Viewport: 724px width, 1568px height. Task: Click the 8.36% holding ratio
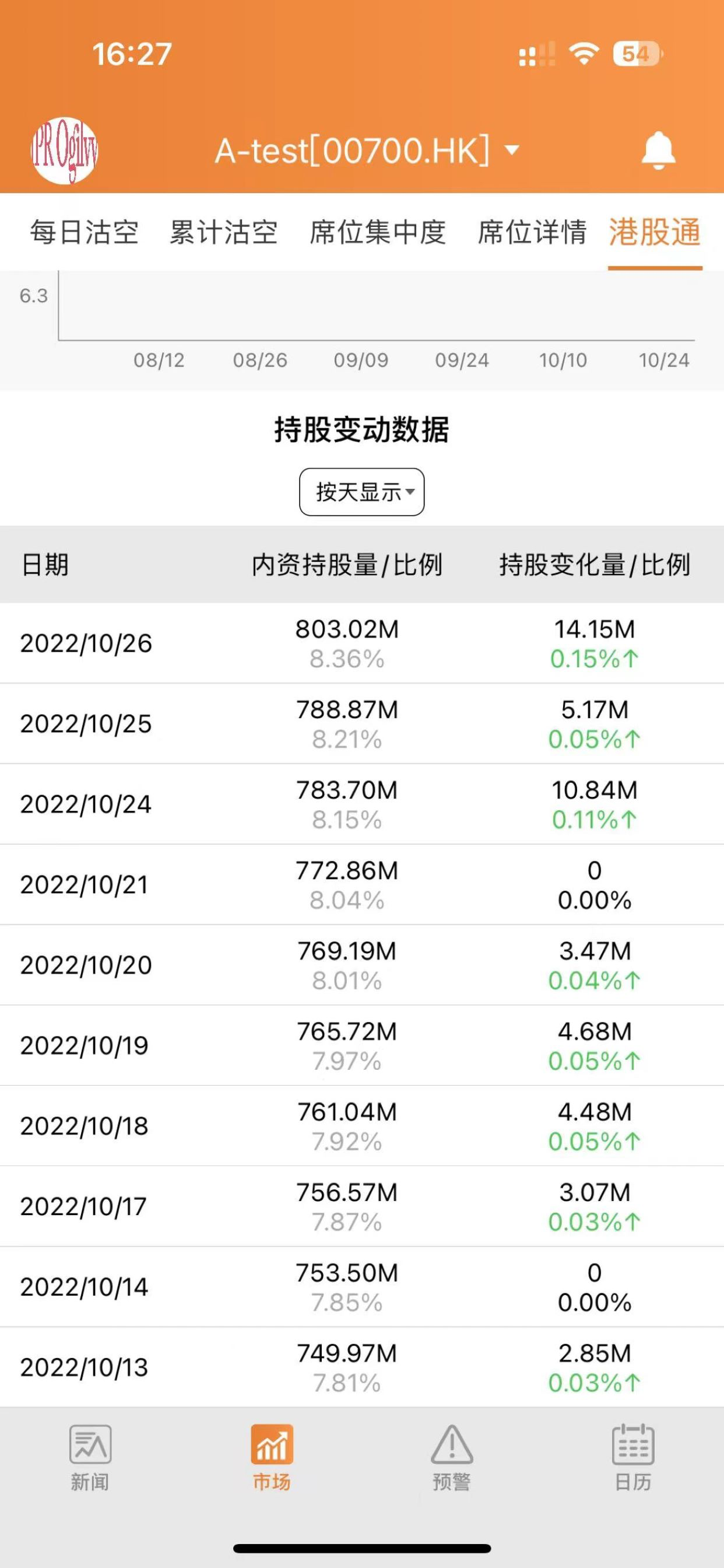[x=347, y=659]
